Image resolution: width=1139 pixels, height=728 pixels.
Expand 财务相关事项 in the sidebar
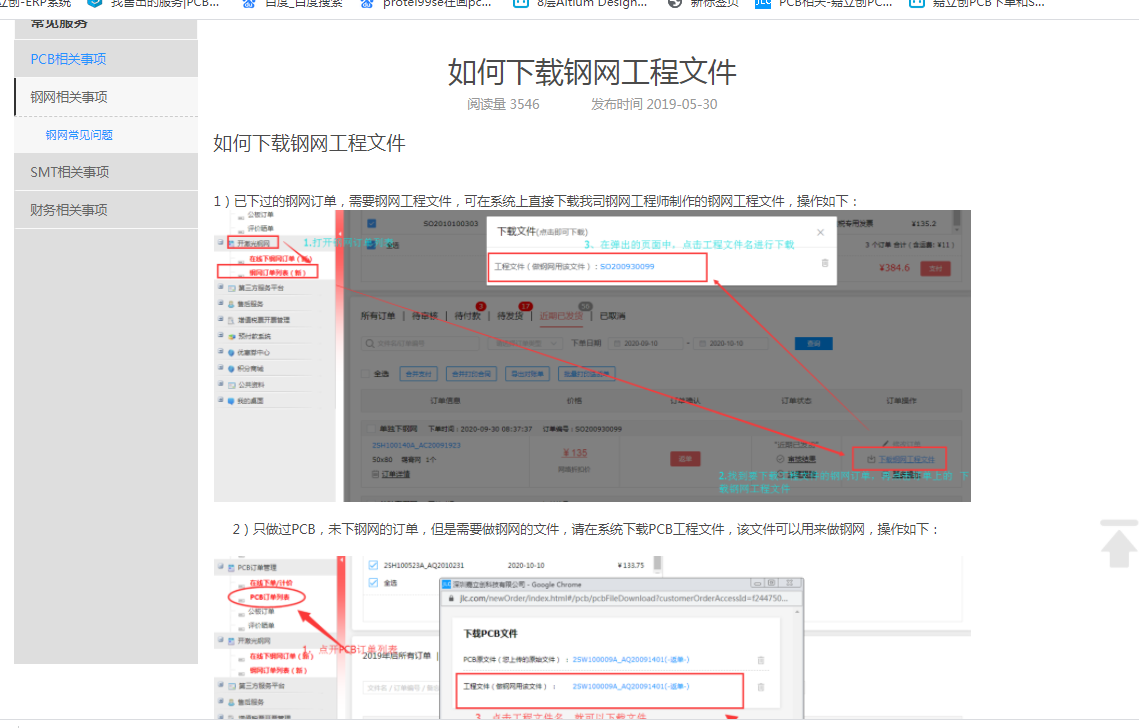(69, 210)
